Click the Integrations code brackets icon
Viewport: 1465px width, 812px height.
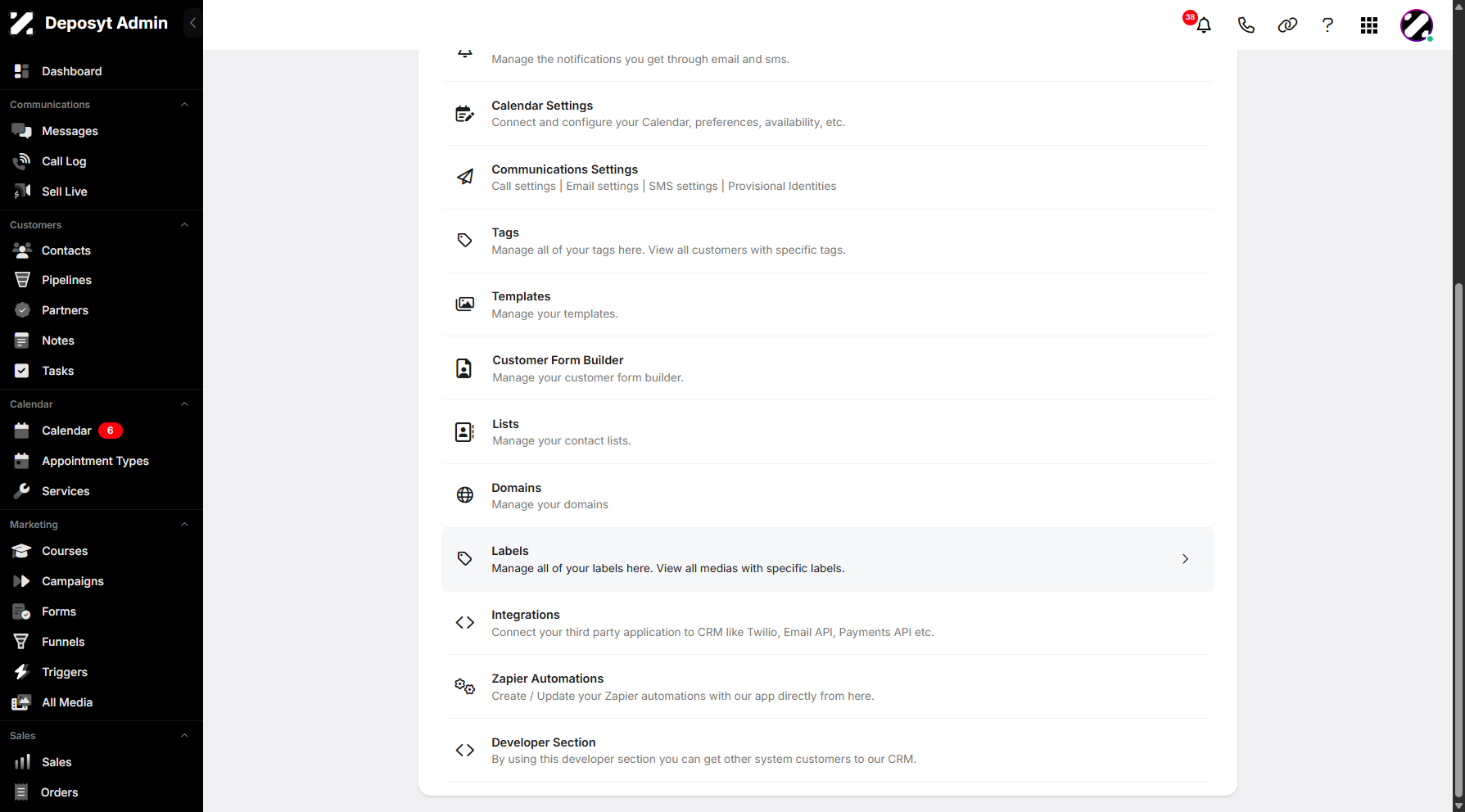pyautogui.click(x=464, y=623)
